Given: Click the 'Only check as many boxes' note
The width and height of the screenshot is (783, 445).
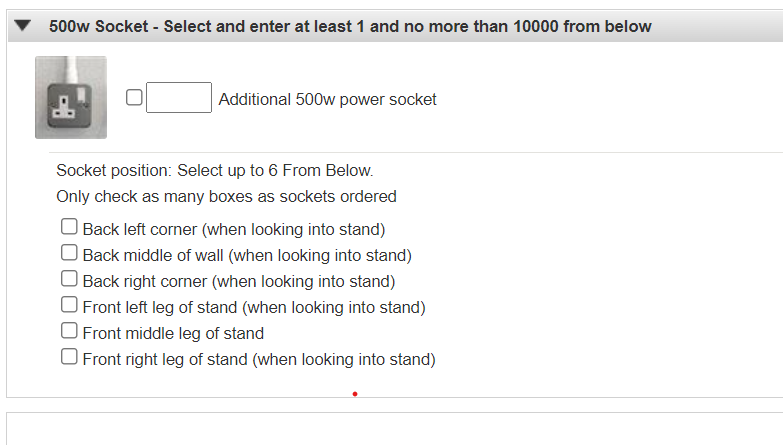Looking at the screenshot, I should click(x=226, y=196).
